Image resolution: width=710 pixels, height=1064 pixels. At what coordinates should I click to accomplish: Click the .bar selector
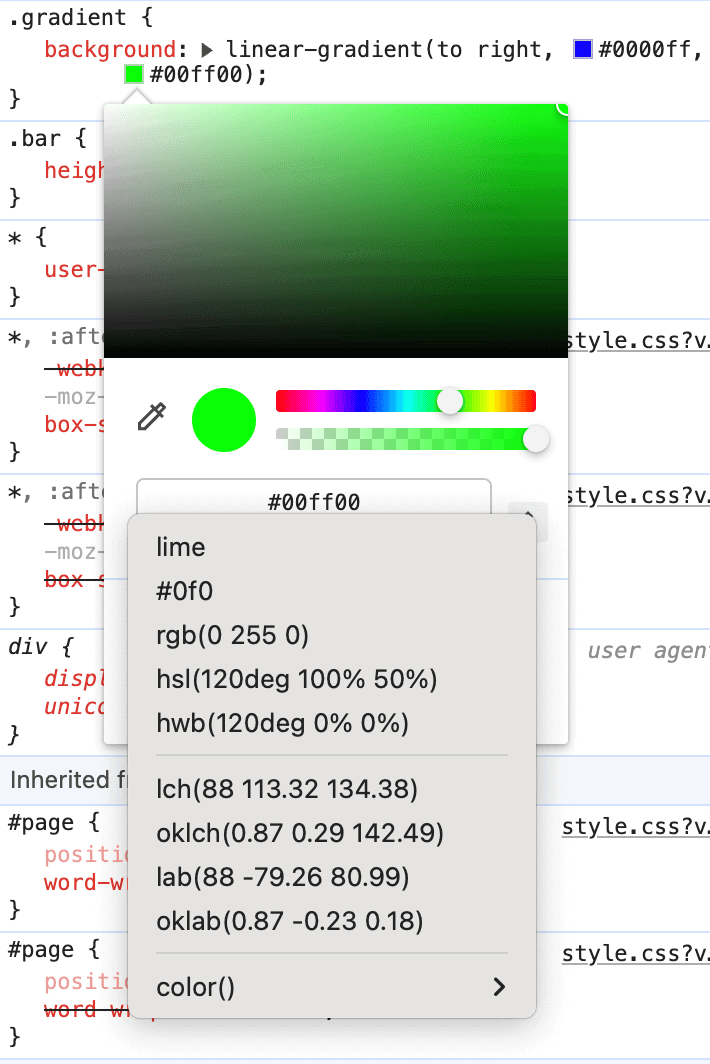click(x=35, y=138)
